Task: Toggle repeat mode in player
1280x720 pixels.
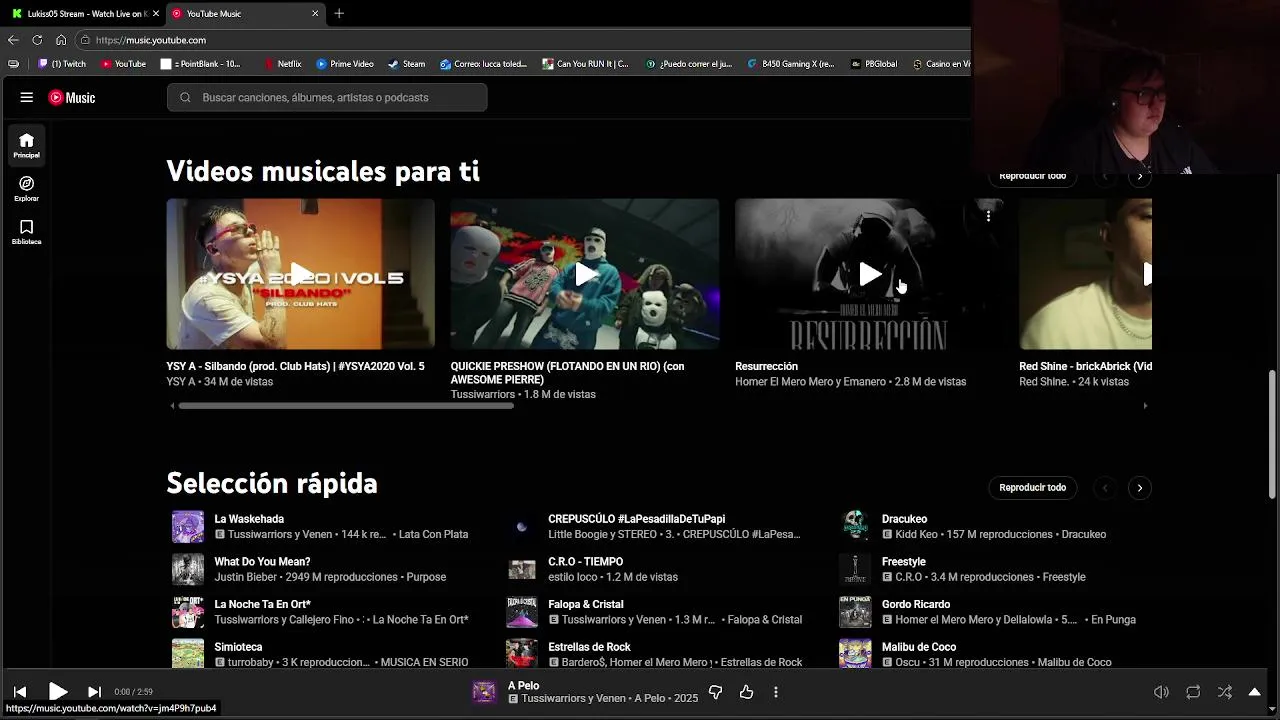Action: [1193, 692]
